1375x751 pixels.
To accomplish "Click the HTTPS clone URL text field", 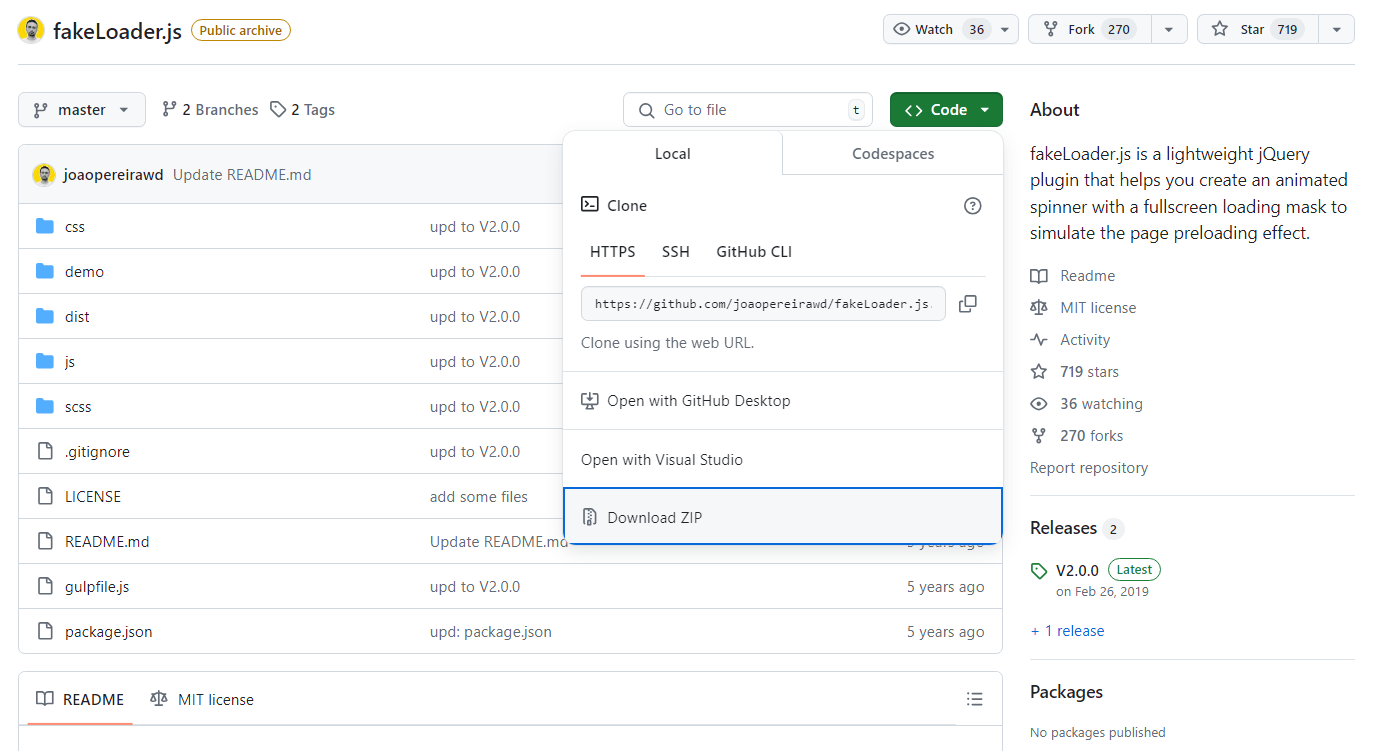I will (763, 304).
